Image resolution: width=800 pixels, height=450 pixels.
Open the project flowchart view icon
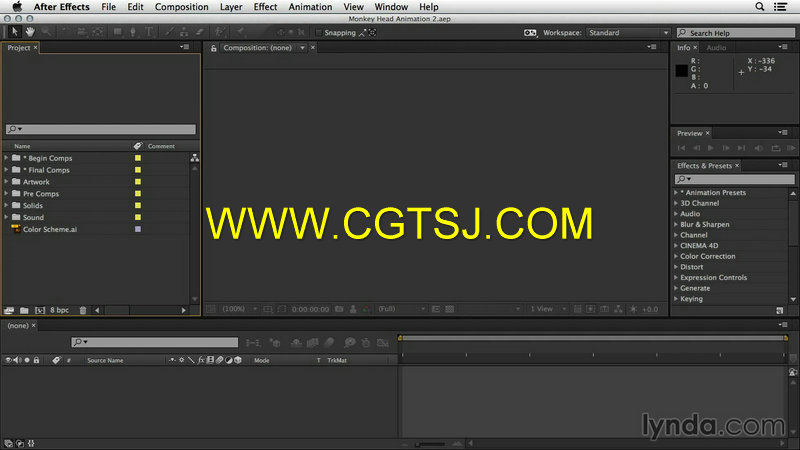click(195, 158)
